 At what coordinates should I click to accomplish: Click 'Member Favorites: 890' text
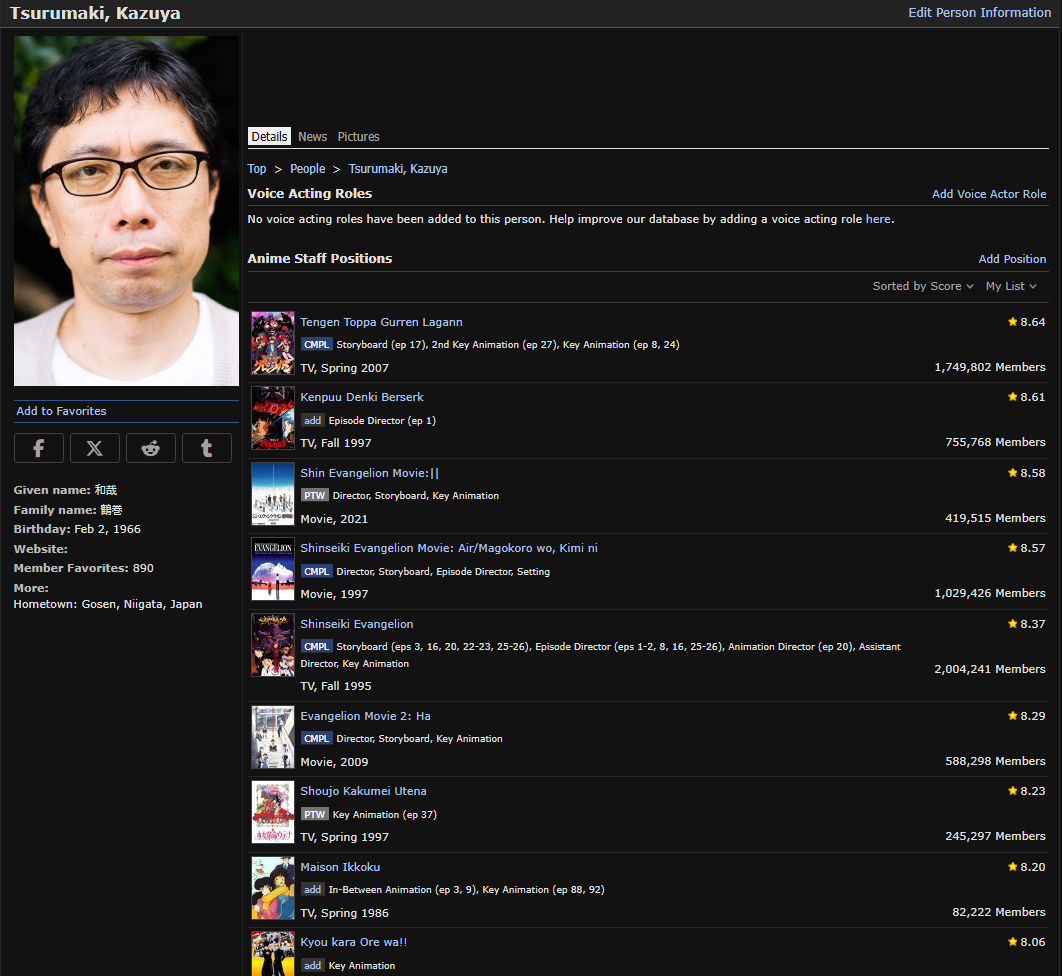coord(83,568)
